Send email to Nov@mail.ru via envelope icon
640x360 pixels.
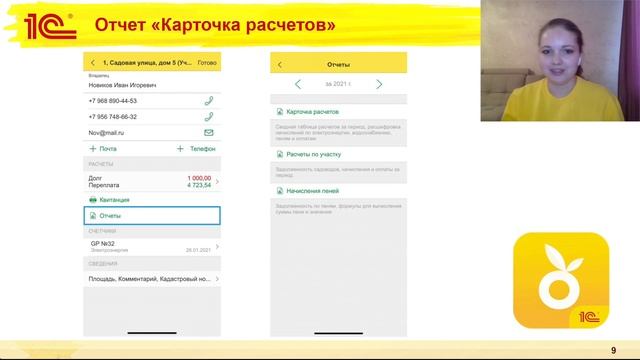click(209, 133)
